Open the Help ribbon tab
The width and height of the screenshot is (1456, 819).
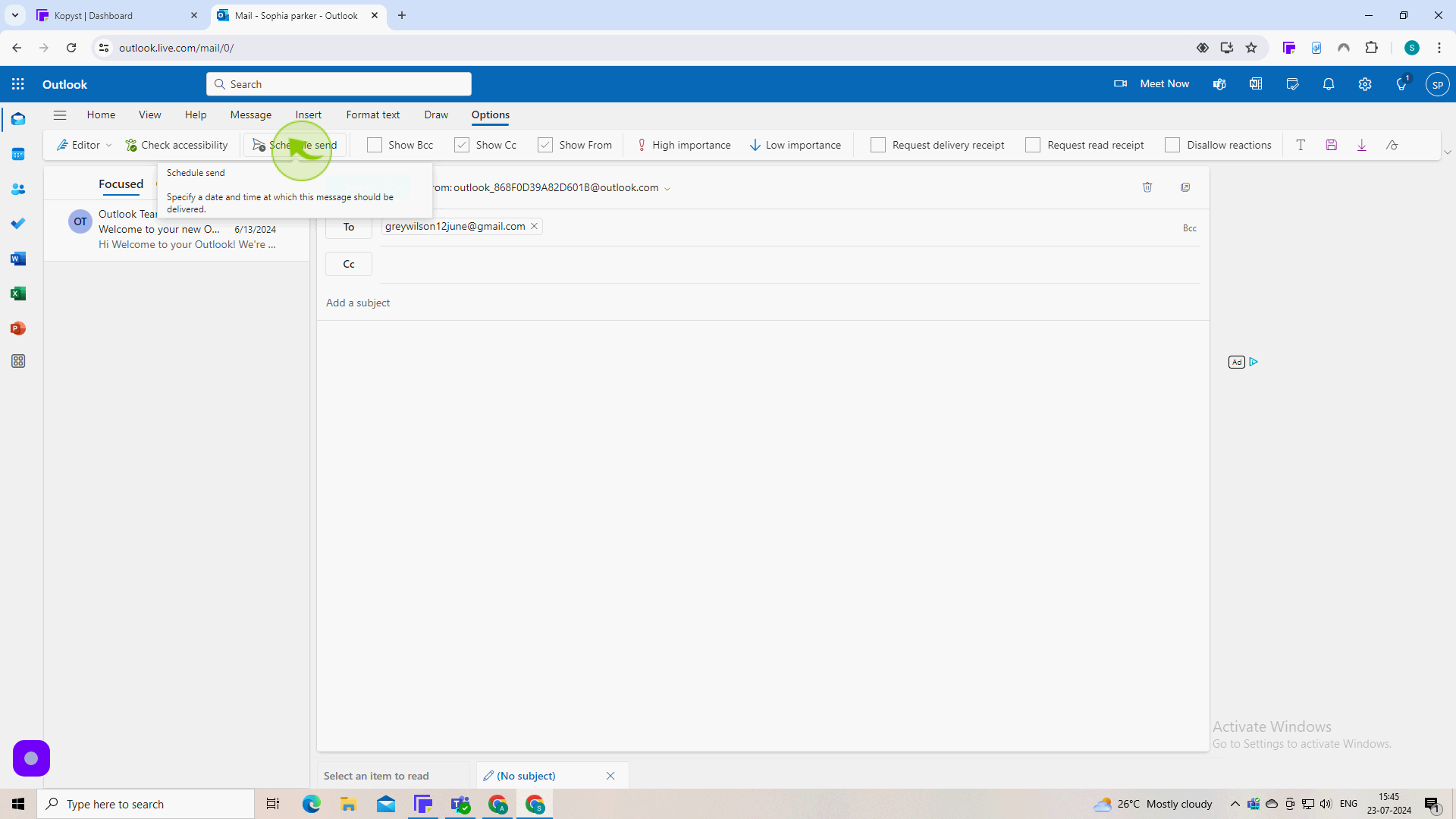(196, 115)
